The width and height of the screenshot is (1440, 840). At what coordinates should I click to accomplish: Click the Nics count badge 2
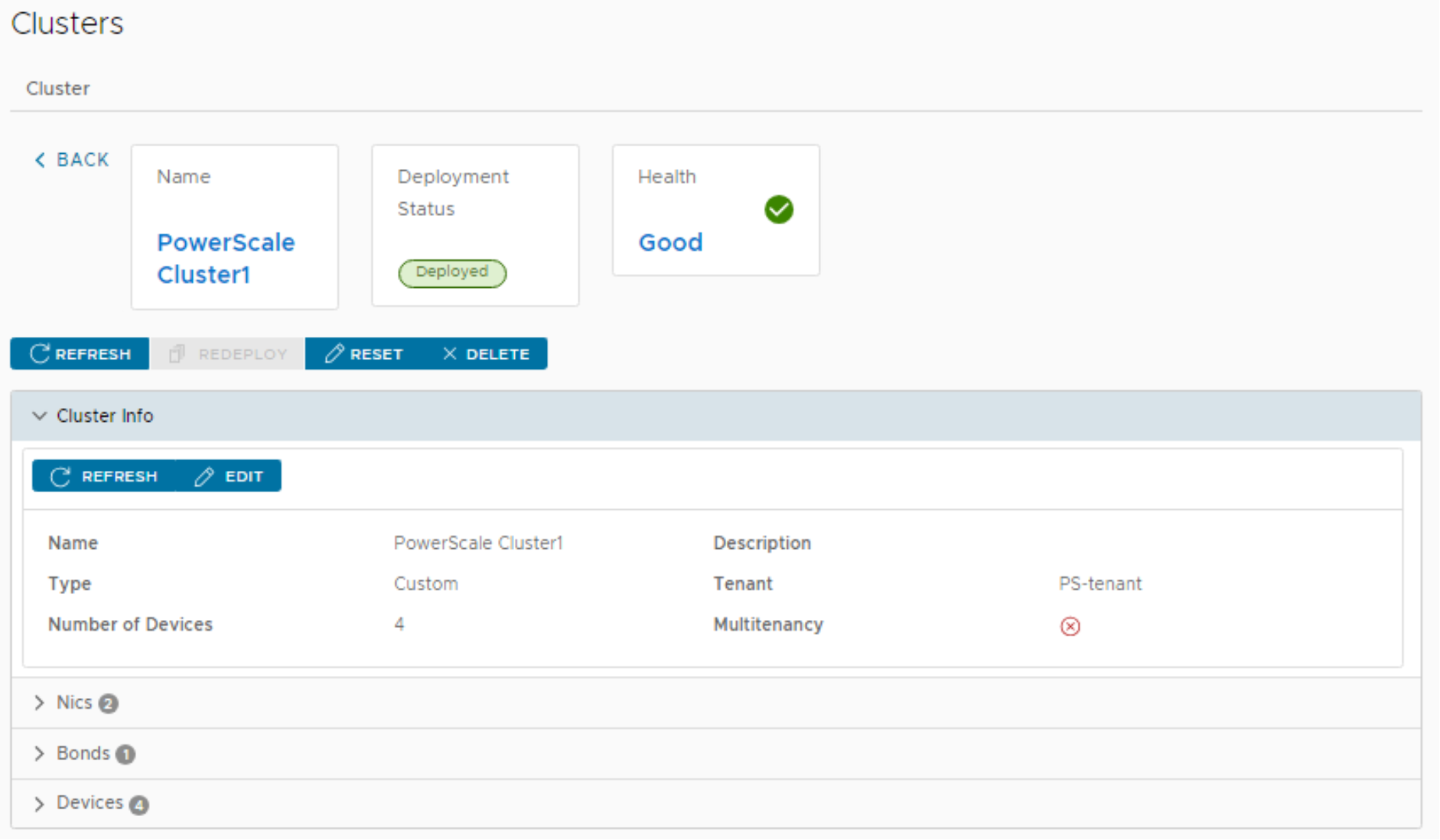pos(108,703)
